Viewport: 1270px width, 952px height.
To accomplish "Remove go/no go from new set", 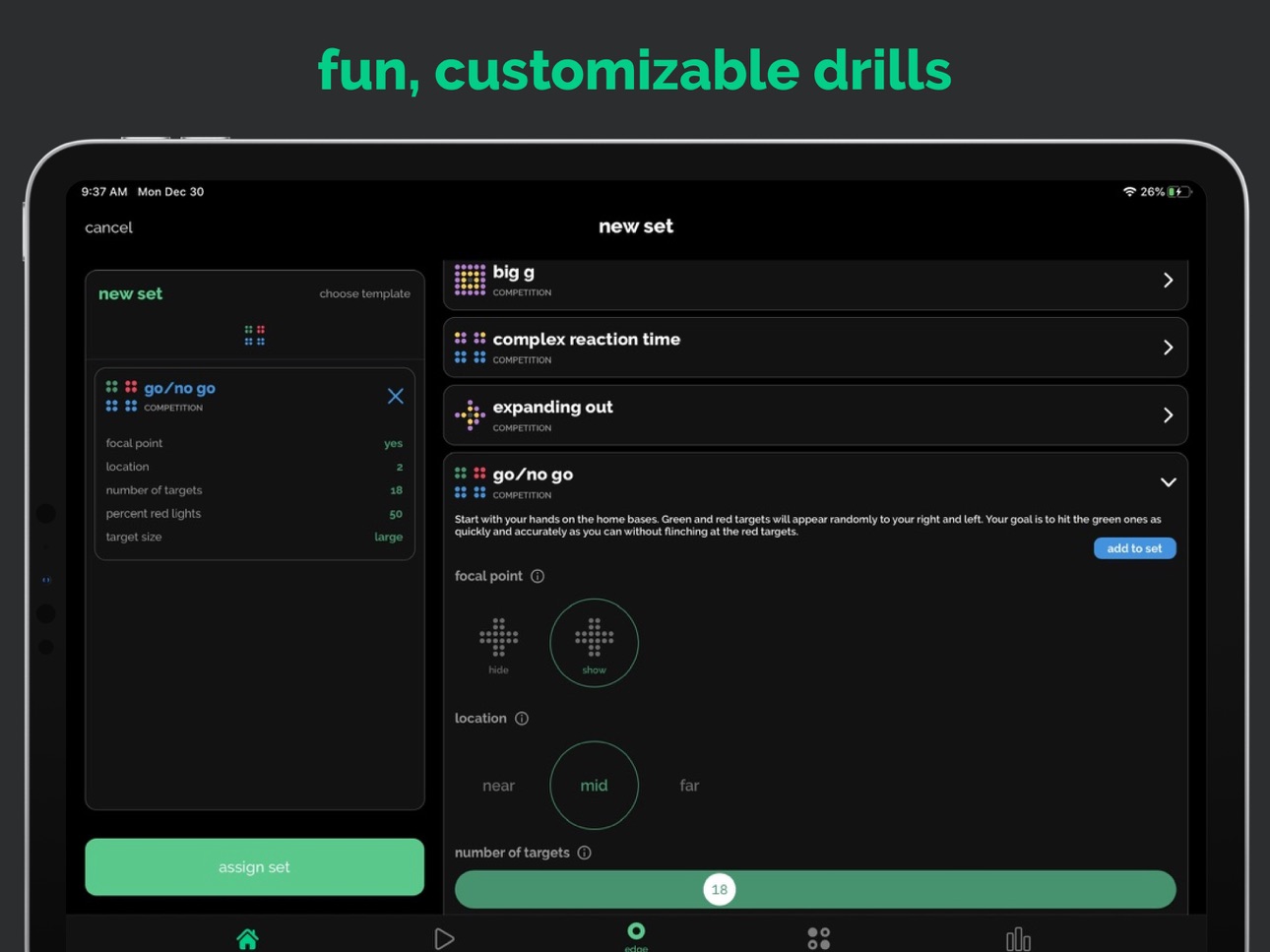I will point(396,396).
